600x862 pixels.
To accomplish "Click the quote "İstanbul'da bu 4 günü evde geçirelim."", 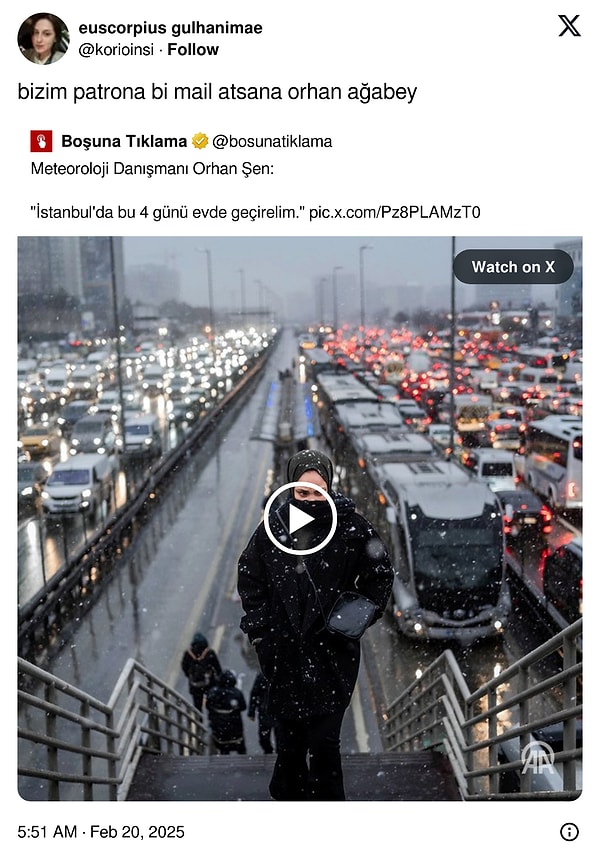I will [x=167, y=212].
